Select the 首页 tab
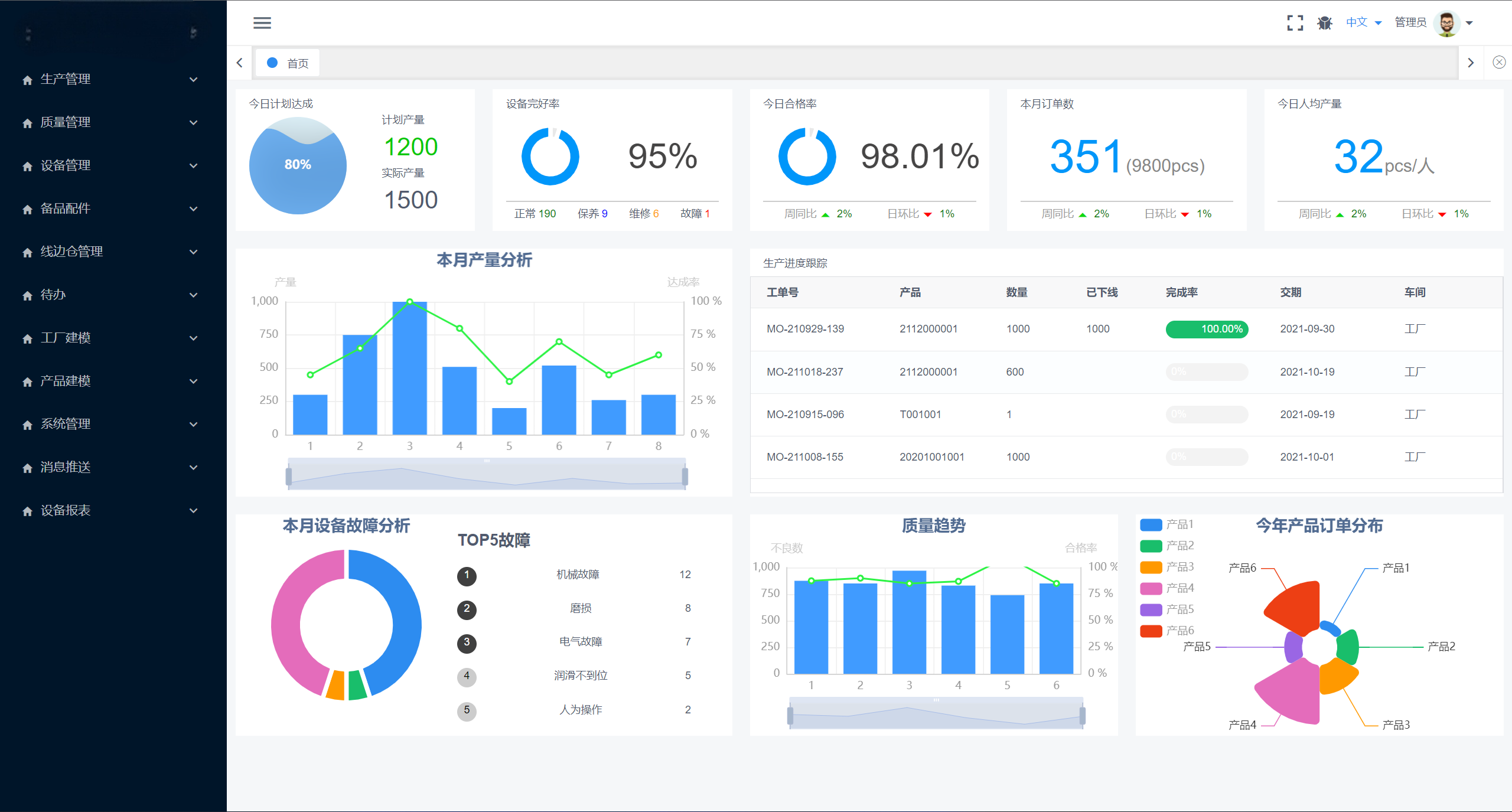1512x812 pixels. pyautogui.click(x=288, y=63)
